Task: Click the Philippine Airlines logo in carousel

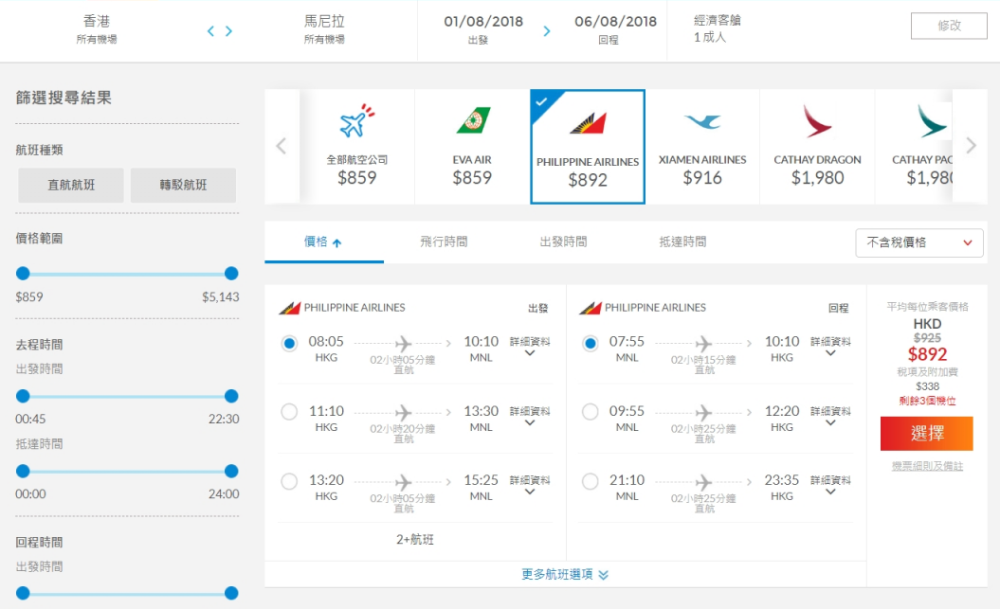Action: point(587,123)
